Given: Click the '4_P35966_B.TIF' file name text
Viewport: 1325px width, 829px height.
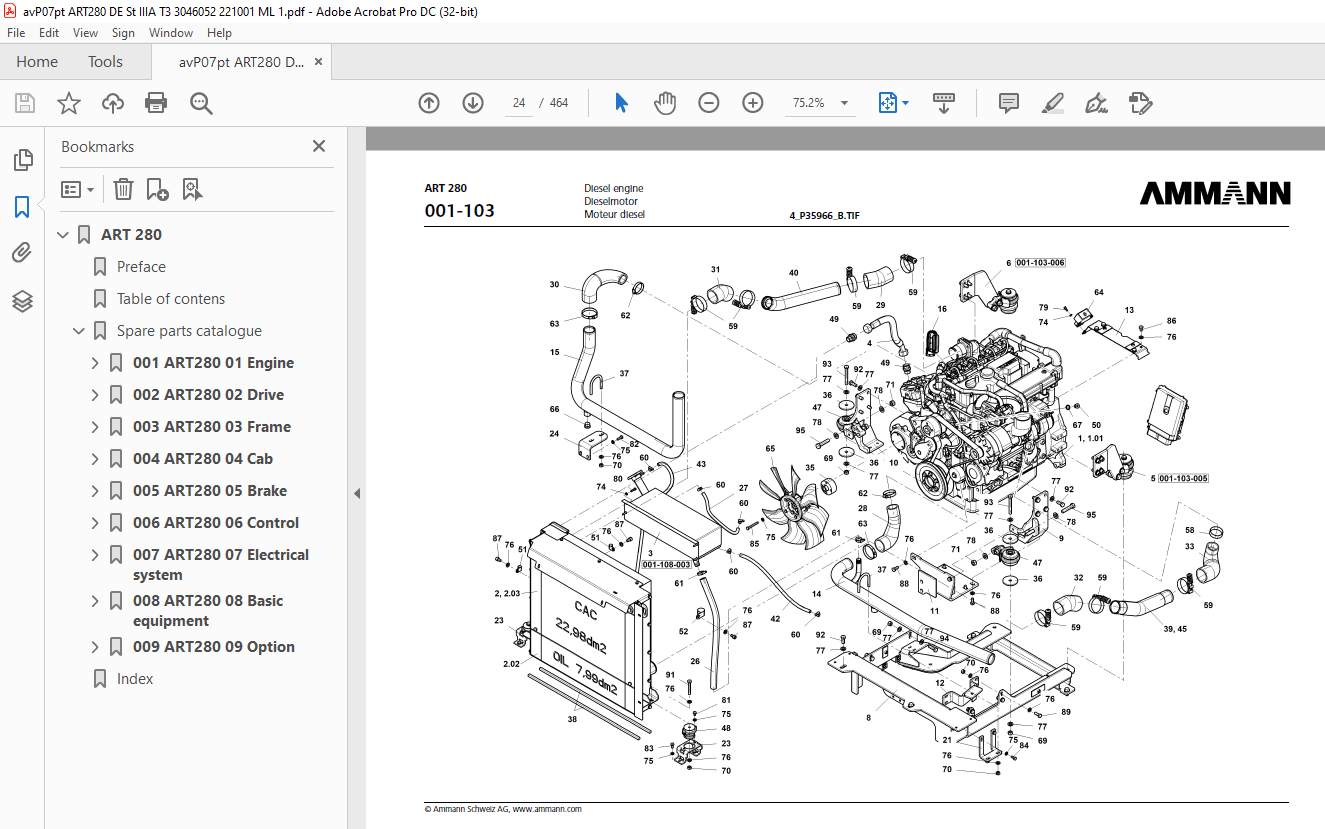Looking at the screenshot, I should point(825,215).
